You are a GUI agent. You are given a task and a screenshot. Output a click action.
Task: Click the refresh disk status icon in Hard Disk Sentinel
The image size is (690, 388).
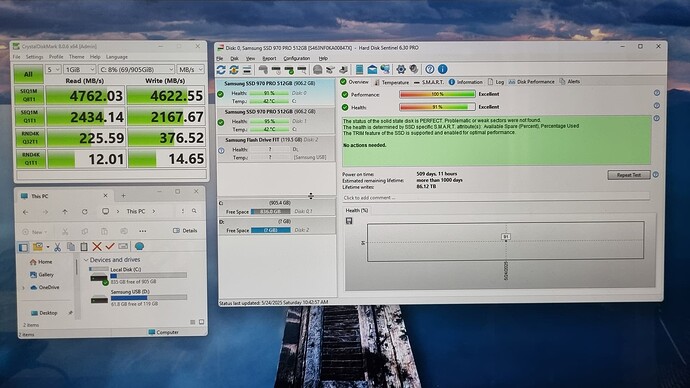click(x=221, y=70)
